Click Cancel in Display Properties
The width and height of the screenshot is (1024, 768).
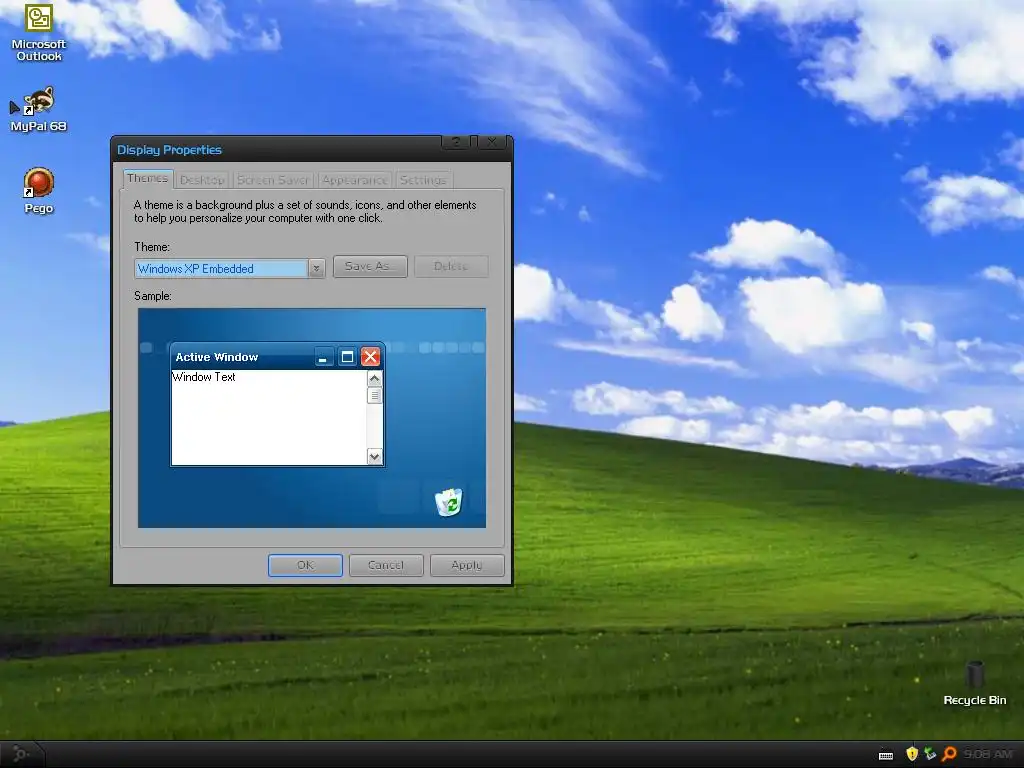click(386, 565)
